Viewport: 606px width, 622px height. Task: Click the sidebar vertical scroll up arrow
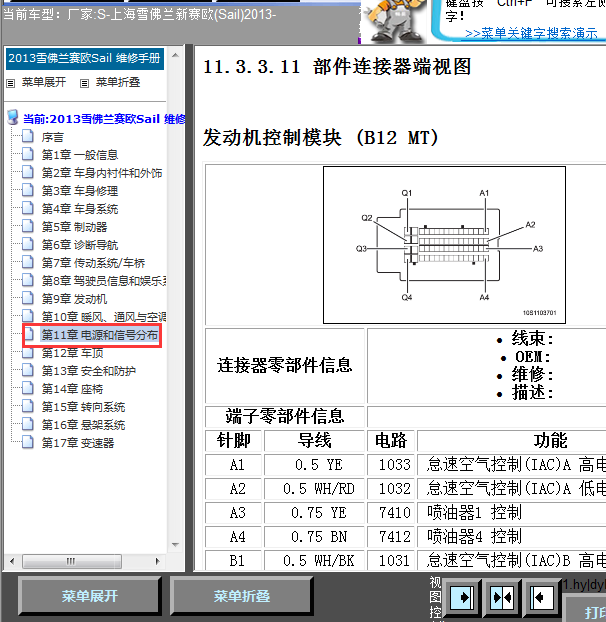pos(175,55)
